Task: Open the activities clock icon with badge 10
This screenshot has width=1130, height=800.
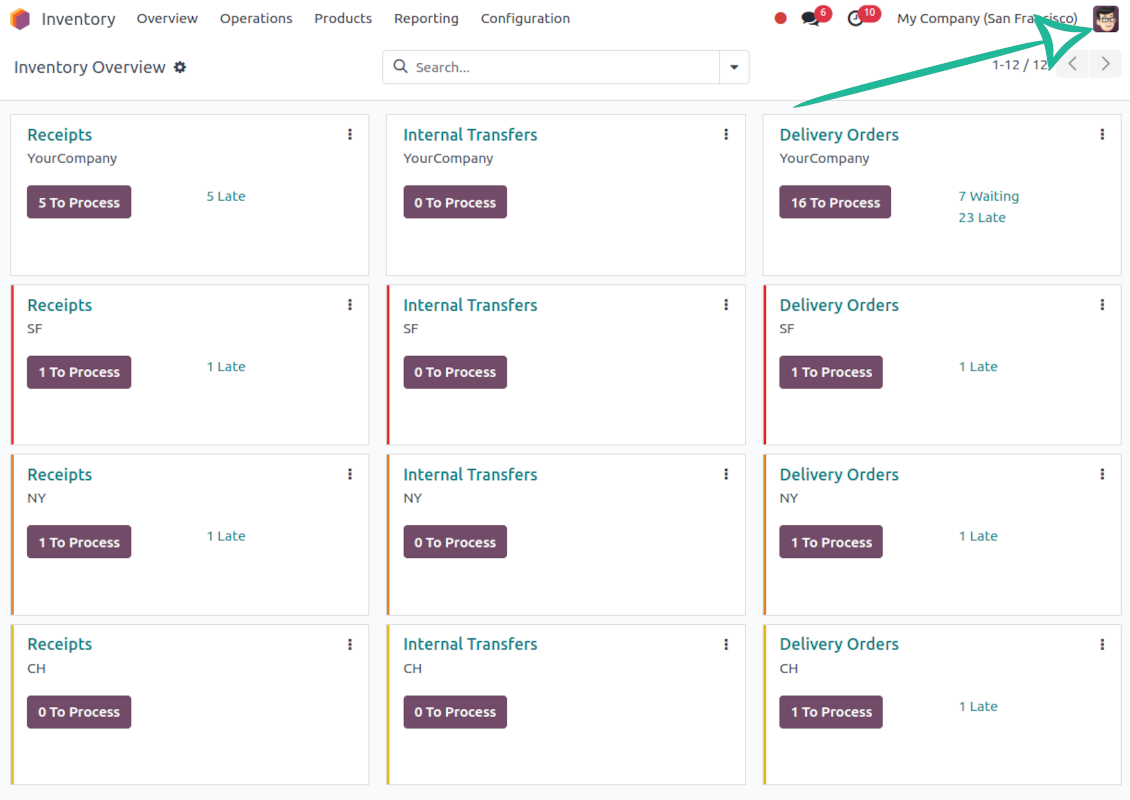Action: [855, 19]
